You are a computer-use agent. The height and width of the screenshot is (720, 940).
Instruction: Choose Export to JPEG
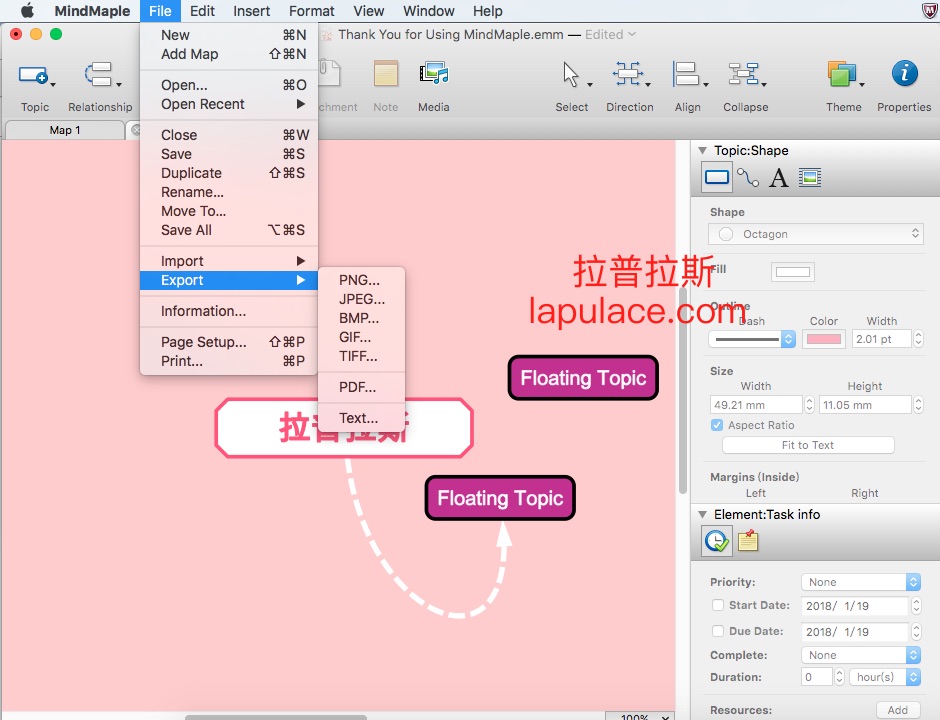(361, 299)
